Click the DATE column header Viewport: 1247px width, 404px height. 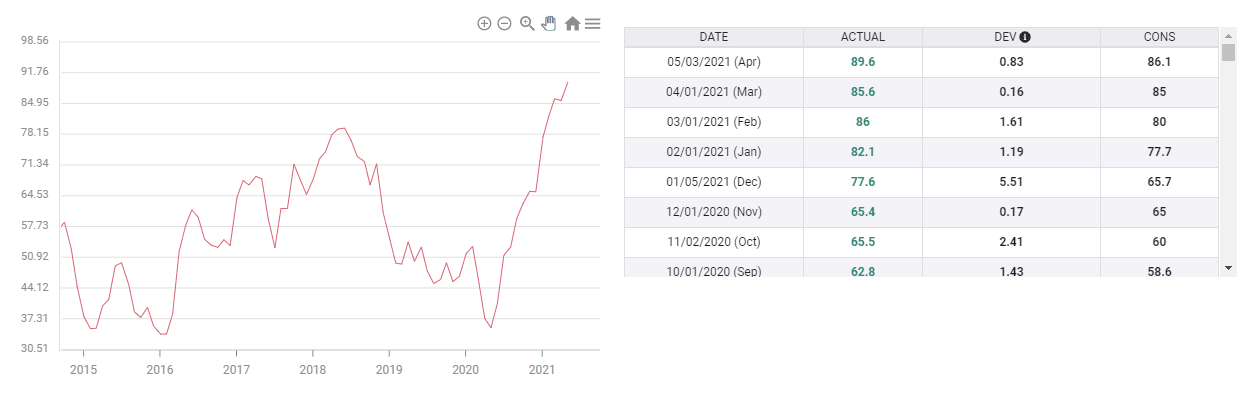pyautogui.click(x=713, y=37)
